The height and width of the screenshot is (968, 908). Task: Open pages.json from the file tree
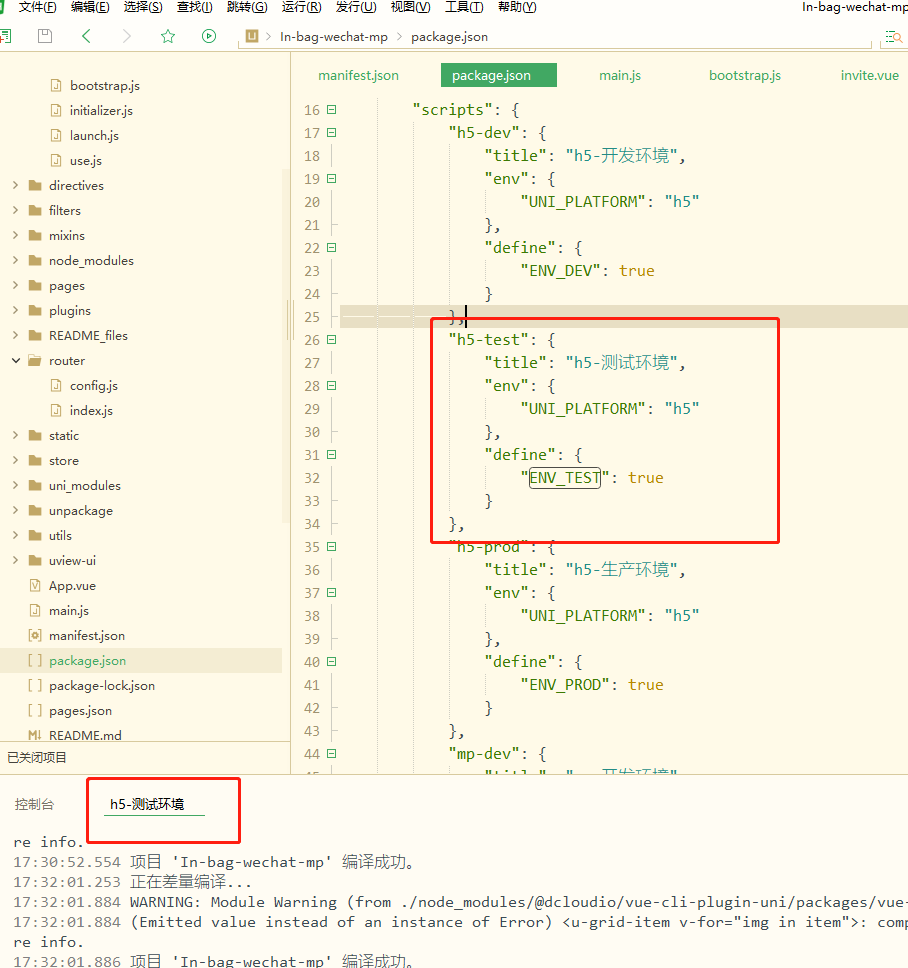80,711
